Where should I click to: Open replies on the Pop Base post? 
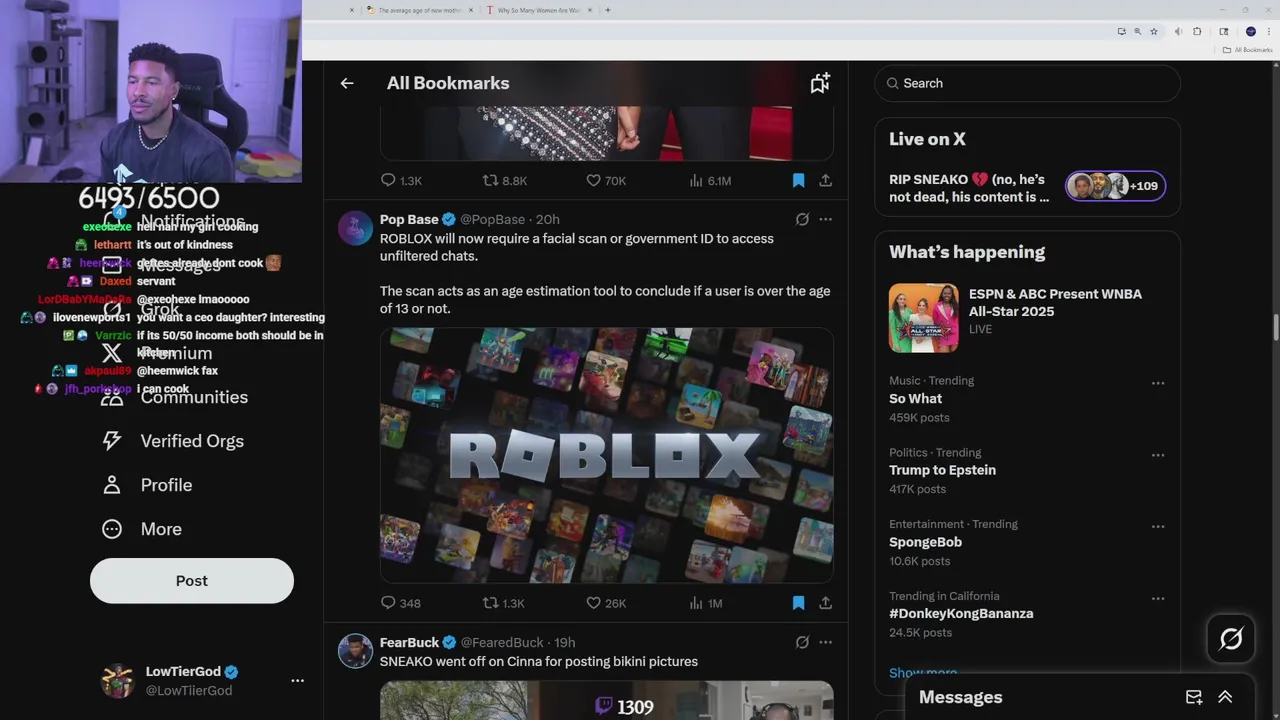(x=400, y=603)
